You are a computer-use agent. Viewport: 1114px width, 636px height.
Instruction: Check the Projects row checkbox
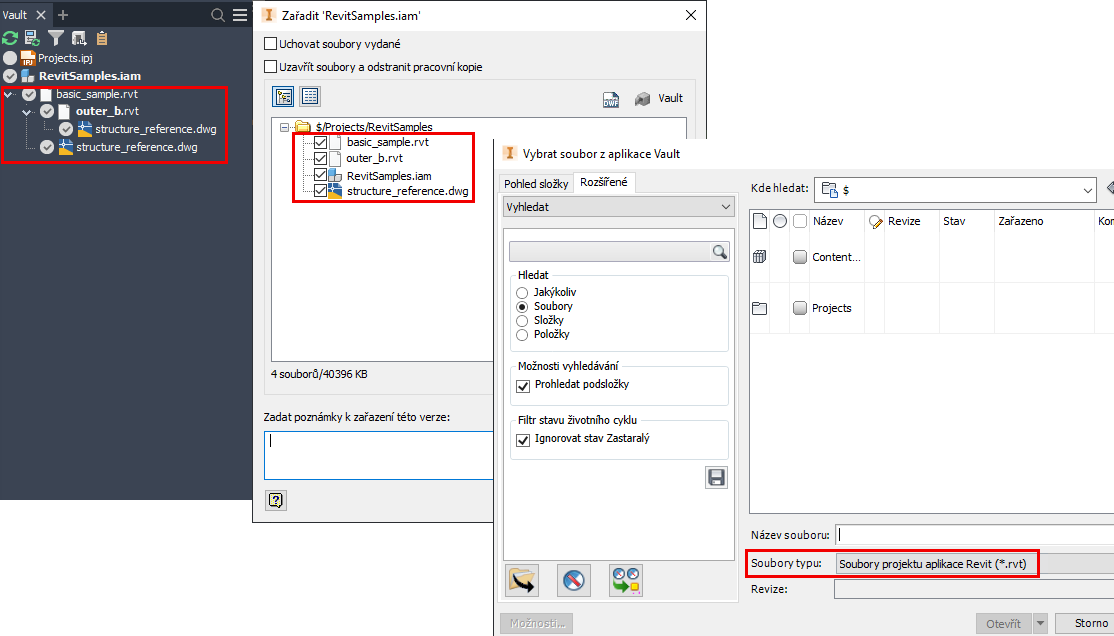(800, 308)
